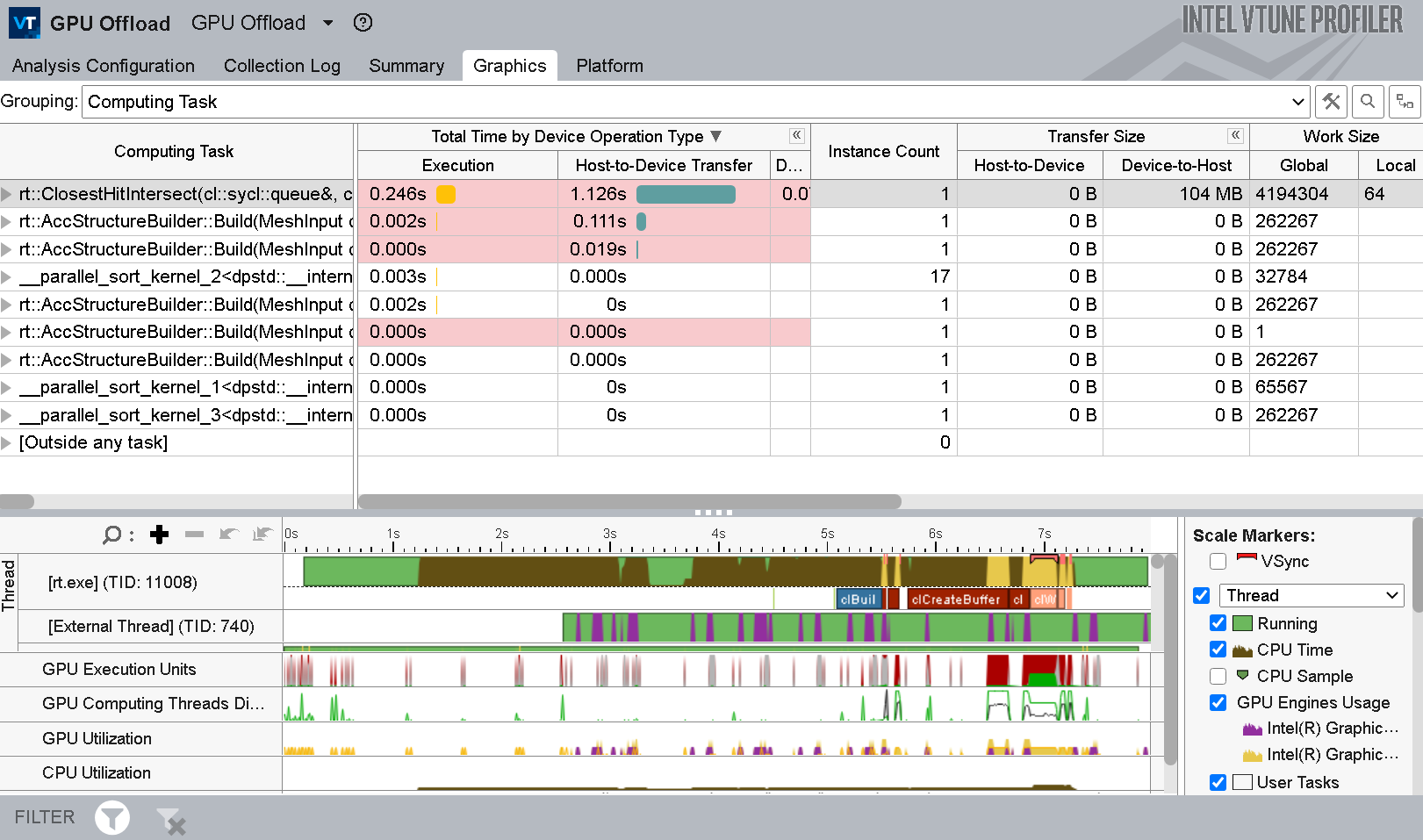
Task: Click the help question mark icon
Action: 363,23
